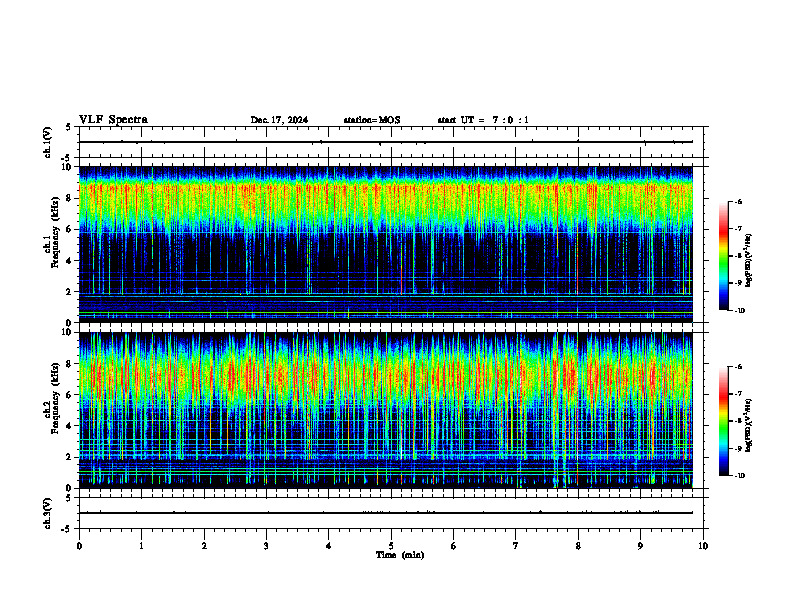
Task: Click the time axis tick label '10'
Action: click(x=703, y=546)
